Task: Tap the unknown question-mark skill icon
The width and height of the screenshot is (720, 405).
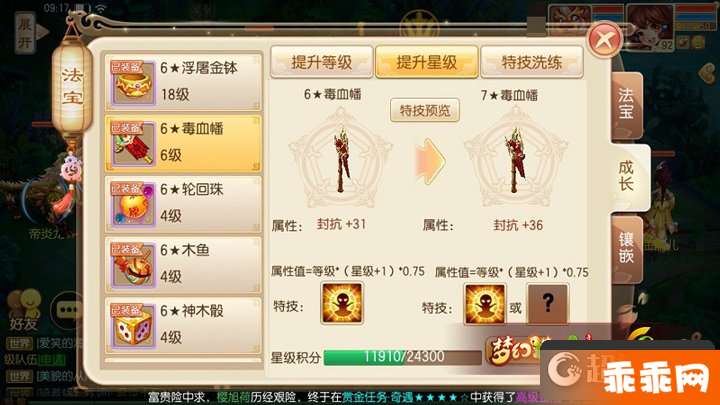Action: [x=547, y=304]
